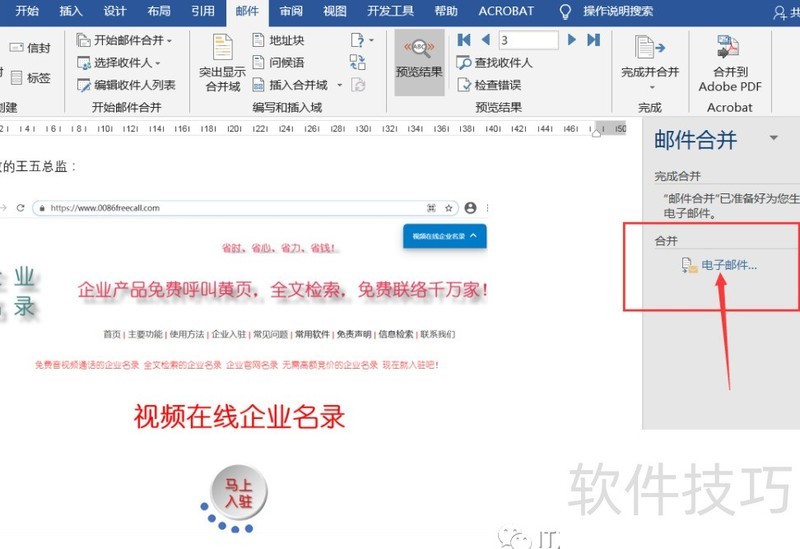The height and width of the screenshot is (549, 800).
Task: Insert 地址块 address block
Action: coord(279,40)
